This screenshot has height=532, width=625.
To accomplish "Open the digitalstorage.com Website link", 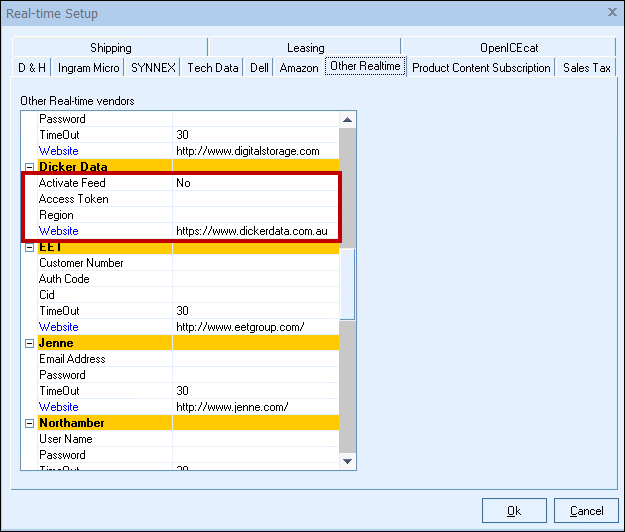I will click(59, 151).
